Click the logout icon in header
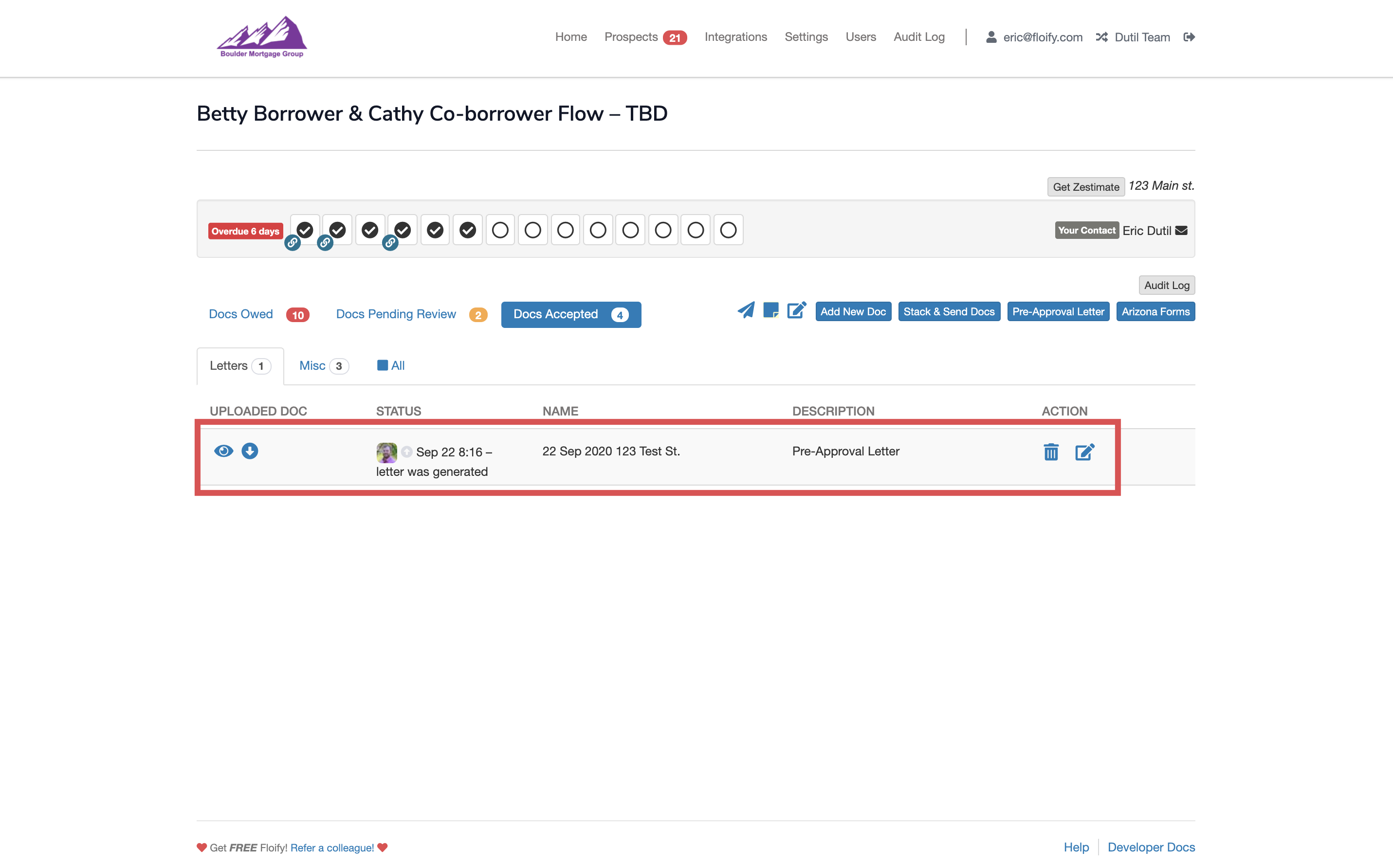This screenshot has height=868, width=1393. tap(1189, 37)
